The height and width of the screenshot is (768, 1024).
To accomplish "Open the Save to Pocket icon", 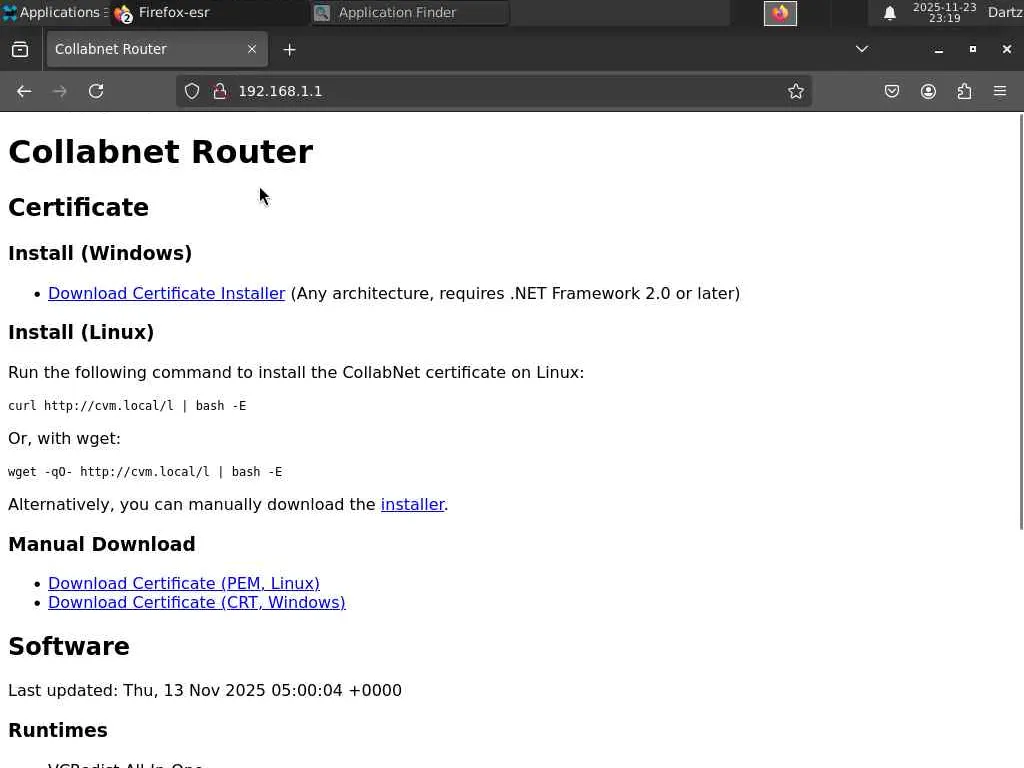I will click(x=891, y=91).
